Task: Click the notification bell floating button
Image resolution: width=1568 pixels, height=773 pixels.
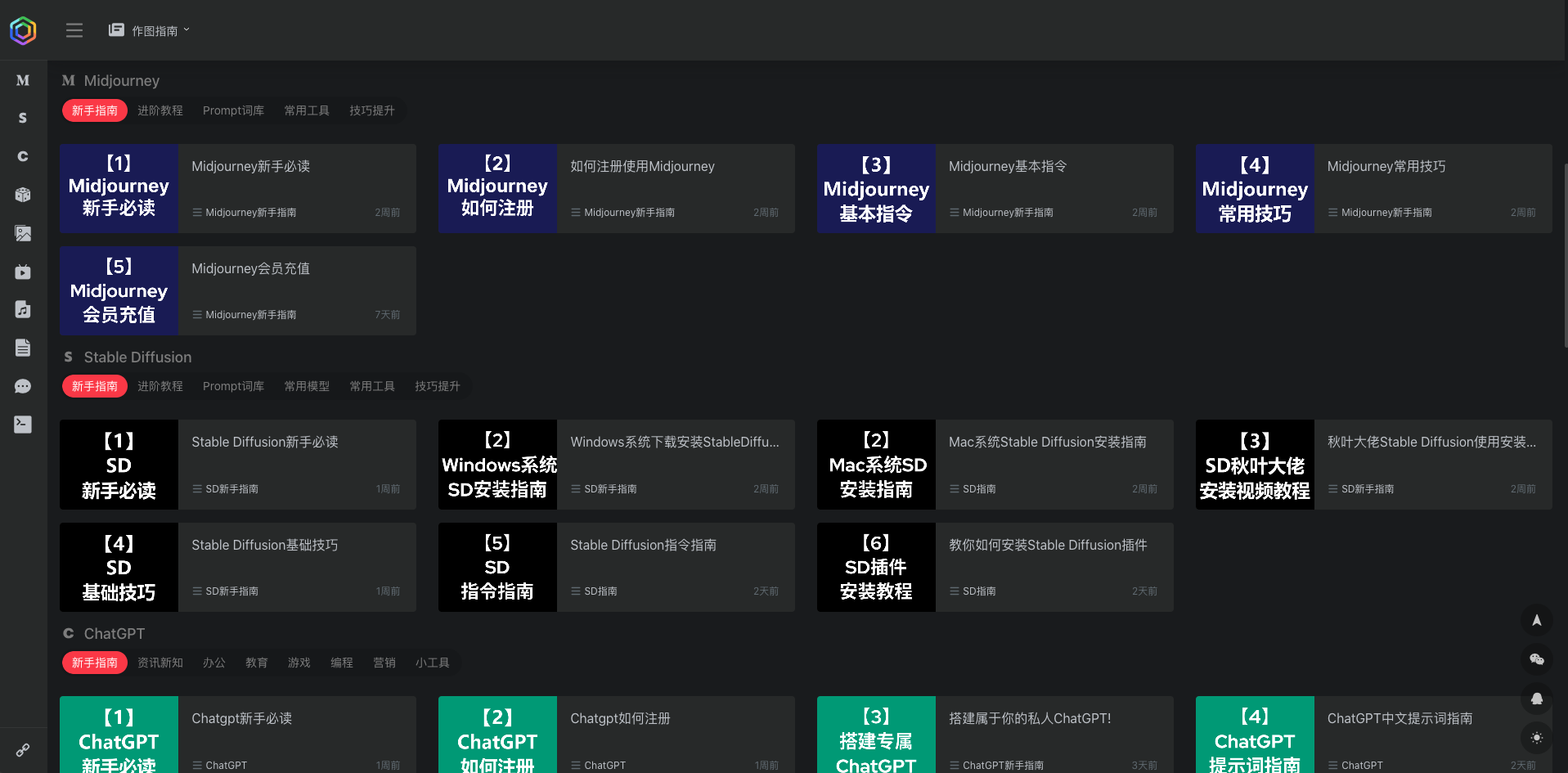Action: (x=1537, y=699)
